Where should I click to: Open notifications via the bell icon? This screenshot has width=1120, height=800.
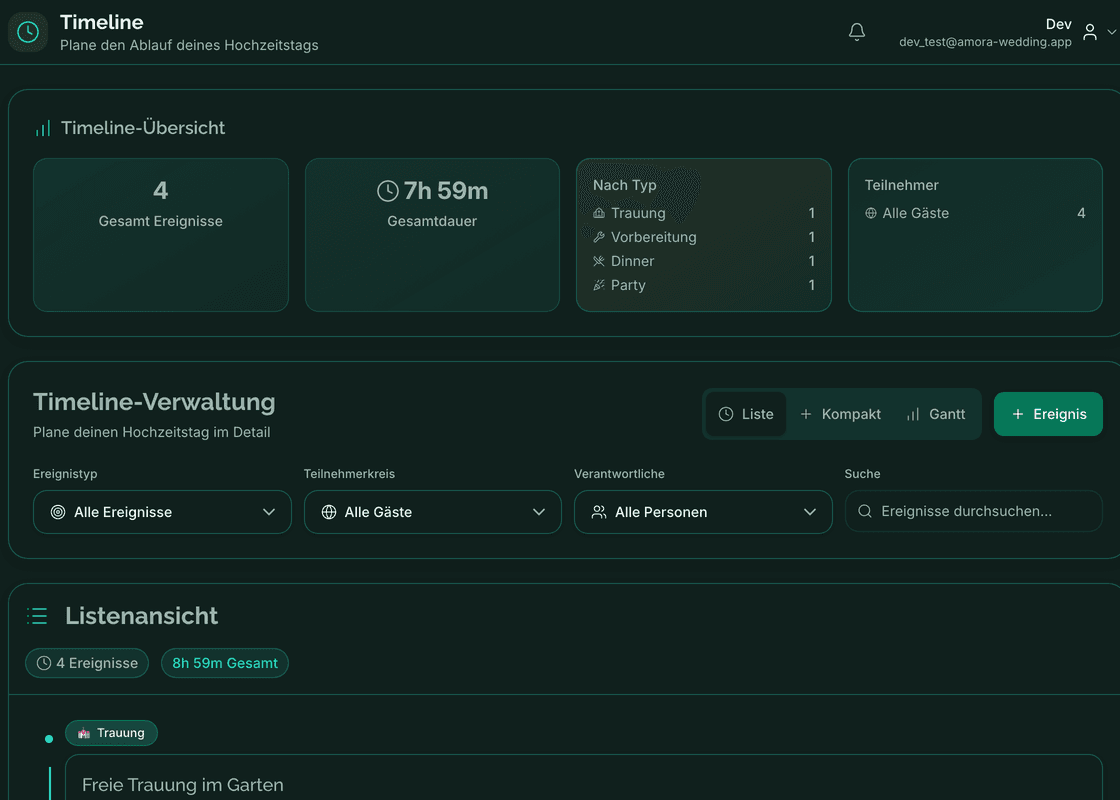856,32
